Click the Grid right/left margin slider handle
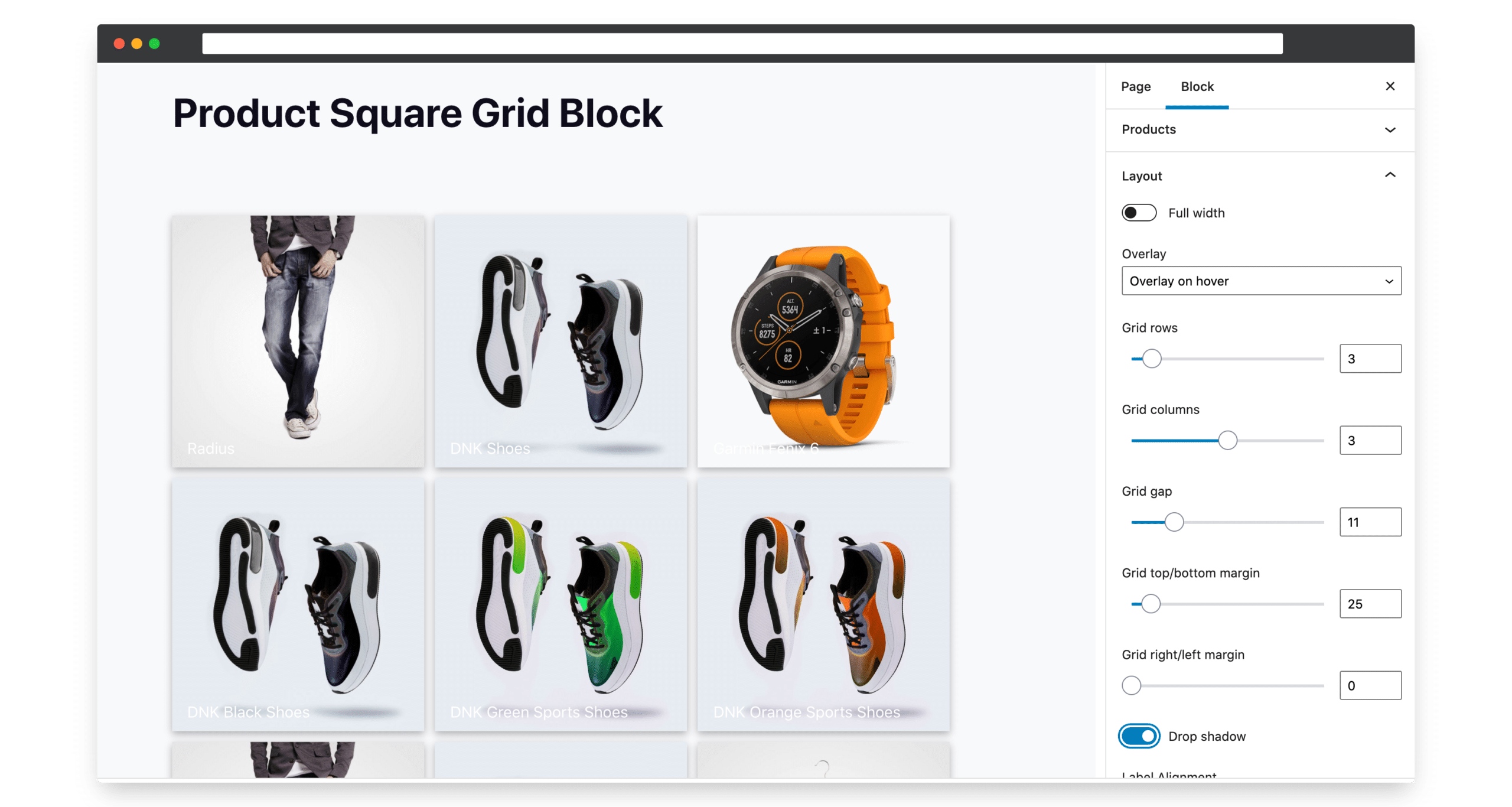This screenshot has width=1512, height=807. pyautogui.click(x=1130, y=685)
